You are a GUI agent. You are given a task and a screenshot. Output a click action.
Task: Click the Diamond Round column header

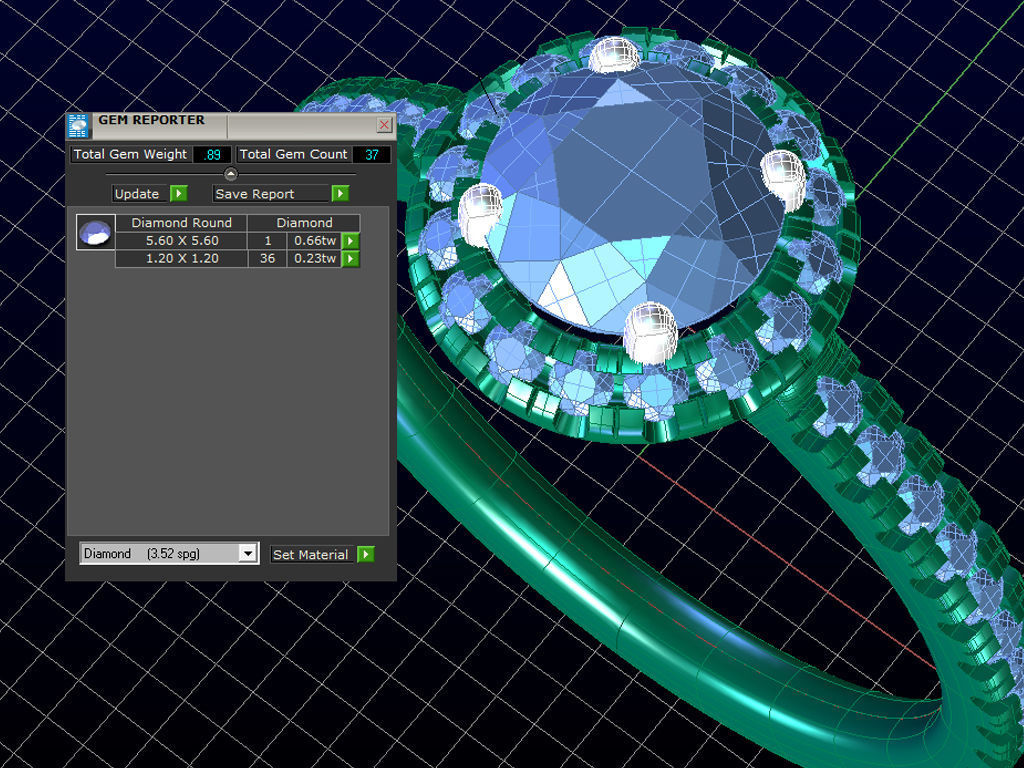[182, 223]
